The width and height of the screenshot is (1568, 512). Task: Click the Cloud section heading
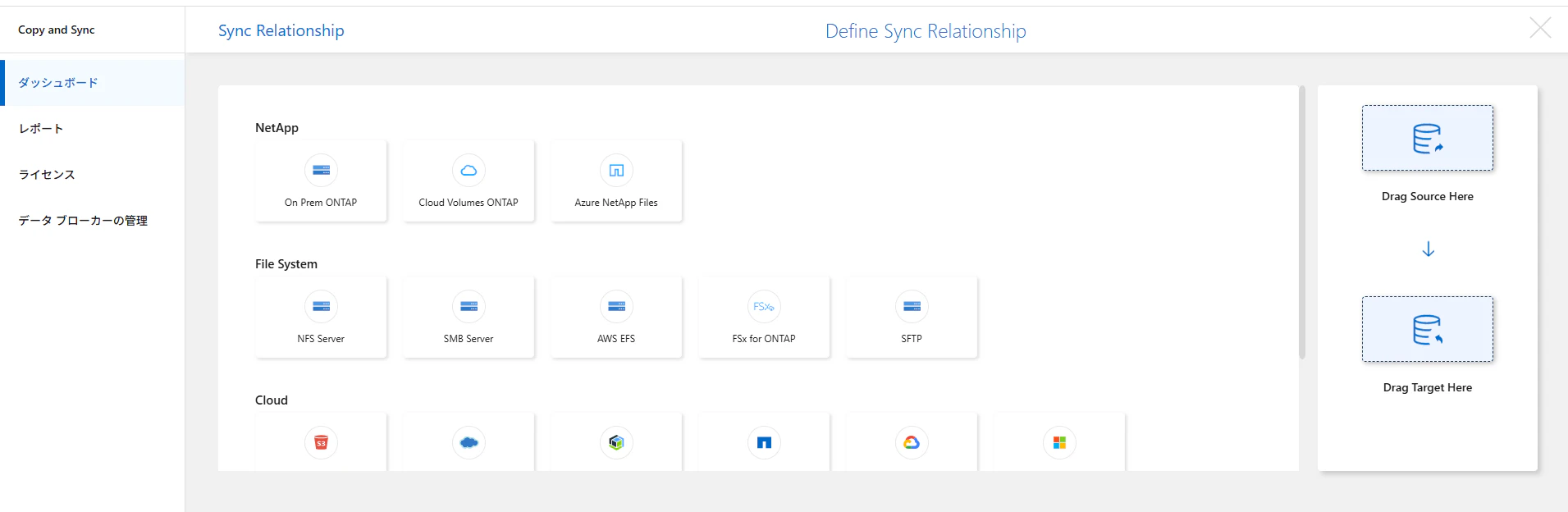click(x=272, y=400)
